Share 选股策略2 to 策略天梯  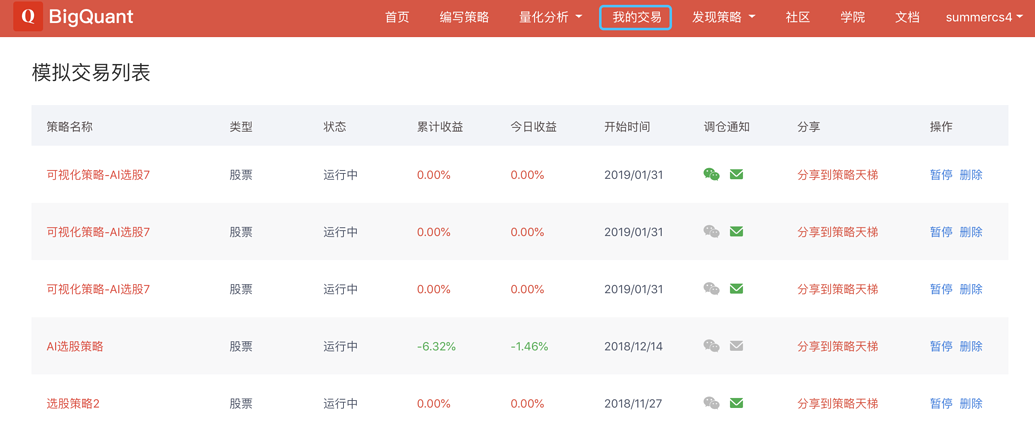[838, 403]
